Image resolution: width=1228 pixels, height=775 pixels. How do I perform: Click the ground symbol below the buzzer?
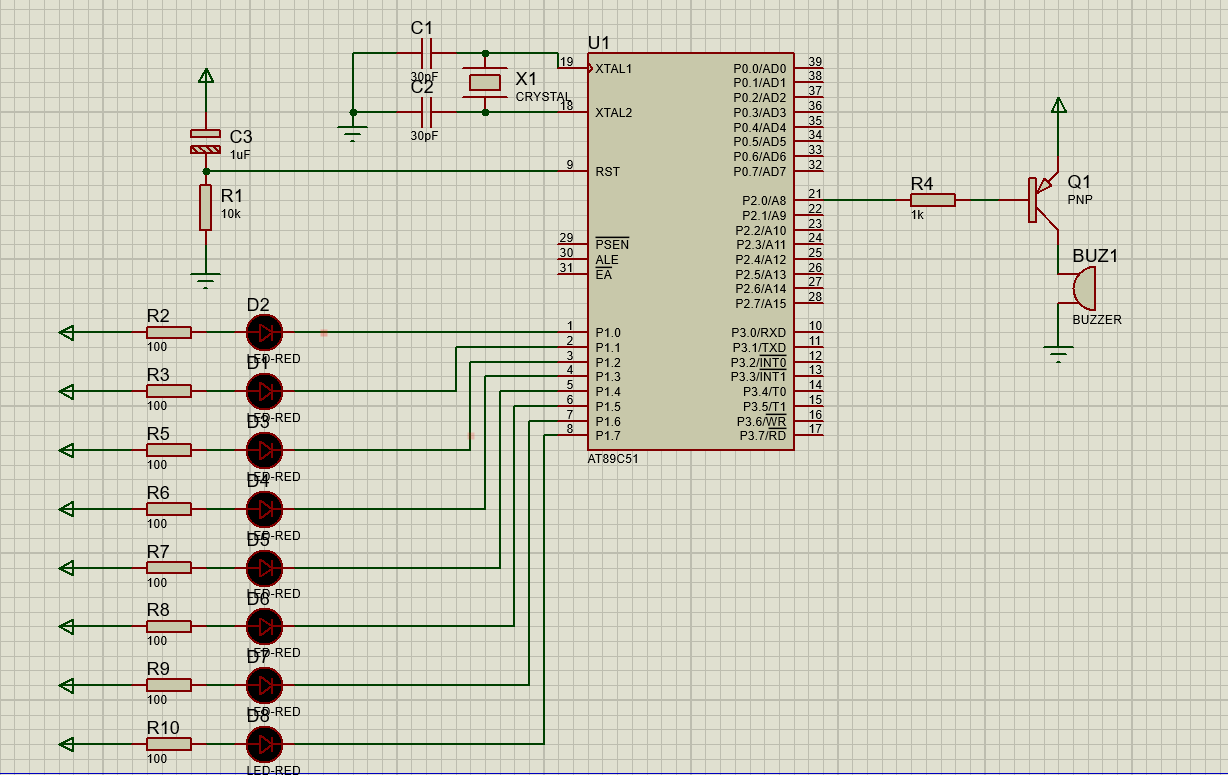(1058, 352)
